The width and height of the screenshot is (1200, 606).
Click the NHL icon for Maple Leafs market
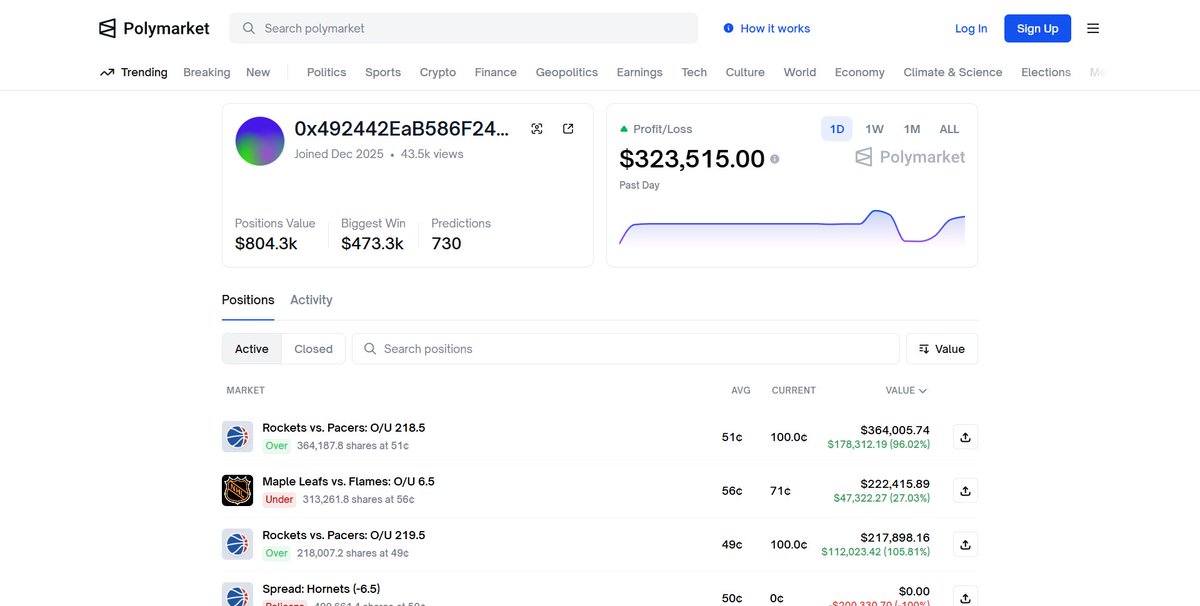tap(237, 490)
